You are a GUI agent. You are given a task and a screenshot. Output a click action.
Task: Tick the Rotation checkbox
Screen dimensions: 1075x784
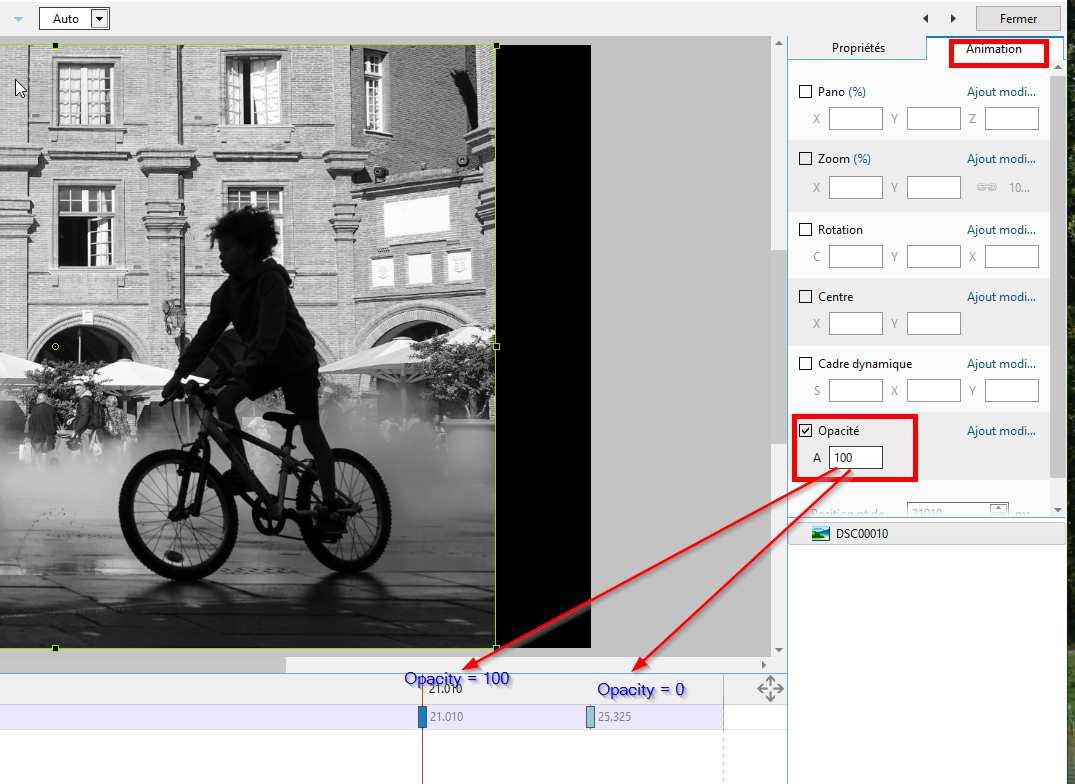tap(806, 230)
